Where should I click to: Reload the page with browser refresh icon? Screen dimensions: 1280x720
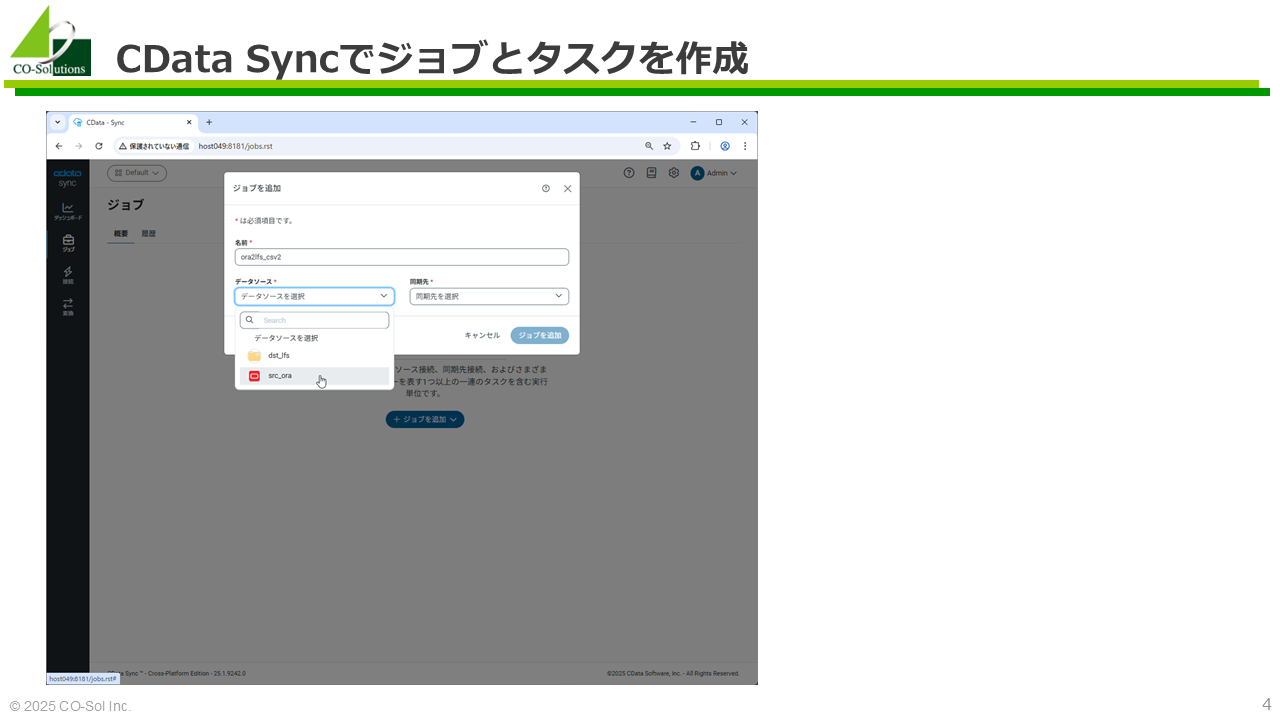click(x=99, y=146)
